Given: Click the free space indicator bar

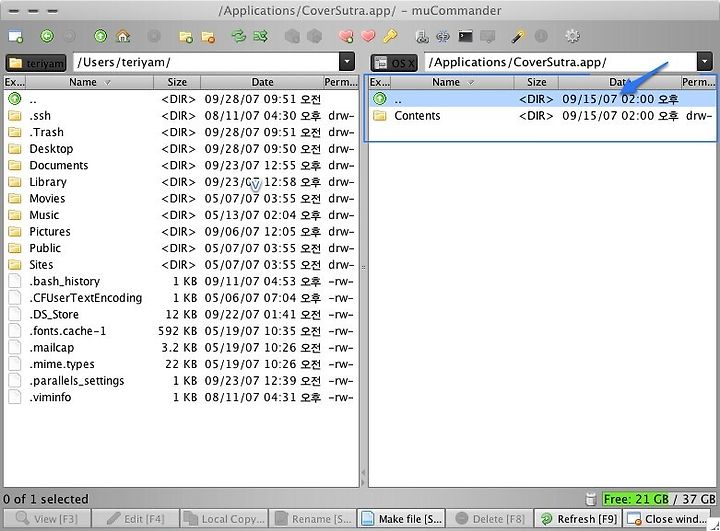Looking at the screenshot, I should 658,499.
